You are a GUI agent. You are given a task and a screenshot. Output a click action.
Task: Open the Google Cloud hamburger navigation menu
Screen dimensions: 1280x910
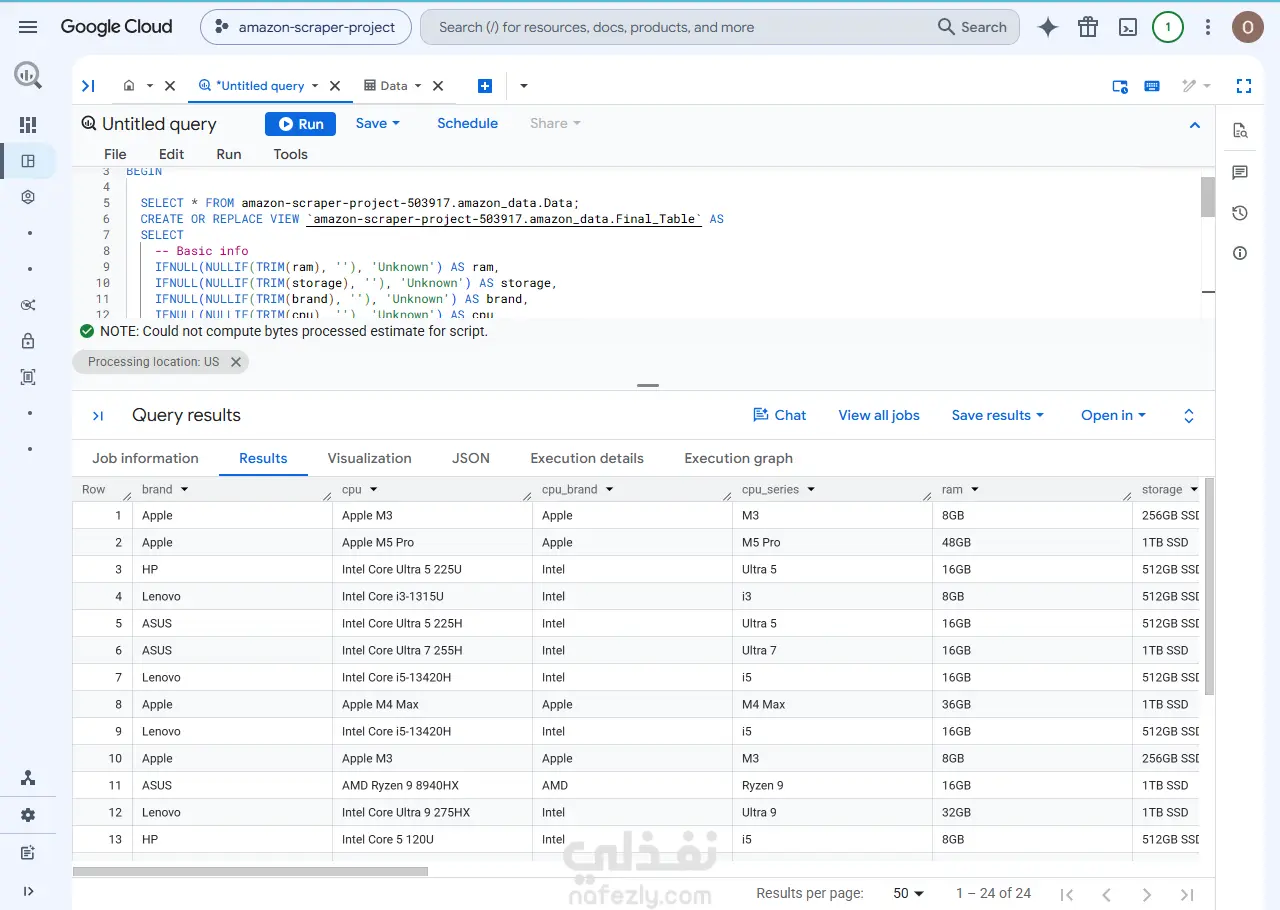tap(28, 27)
